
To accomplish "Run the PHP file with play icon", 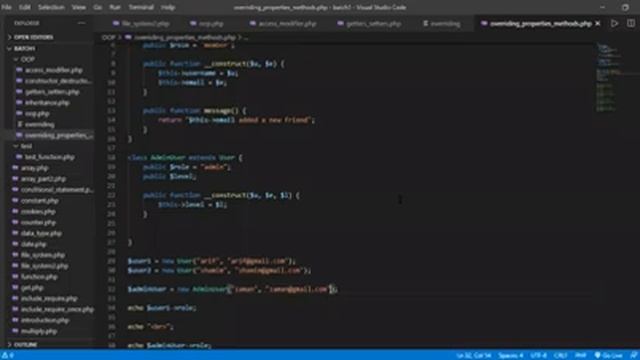I will point(614,24).
